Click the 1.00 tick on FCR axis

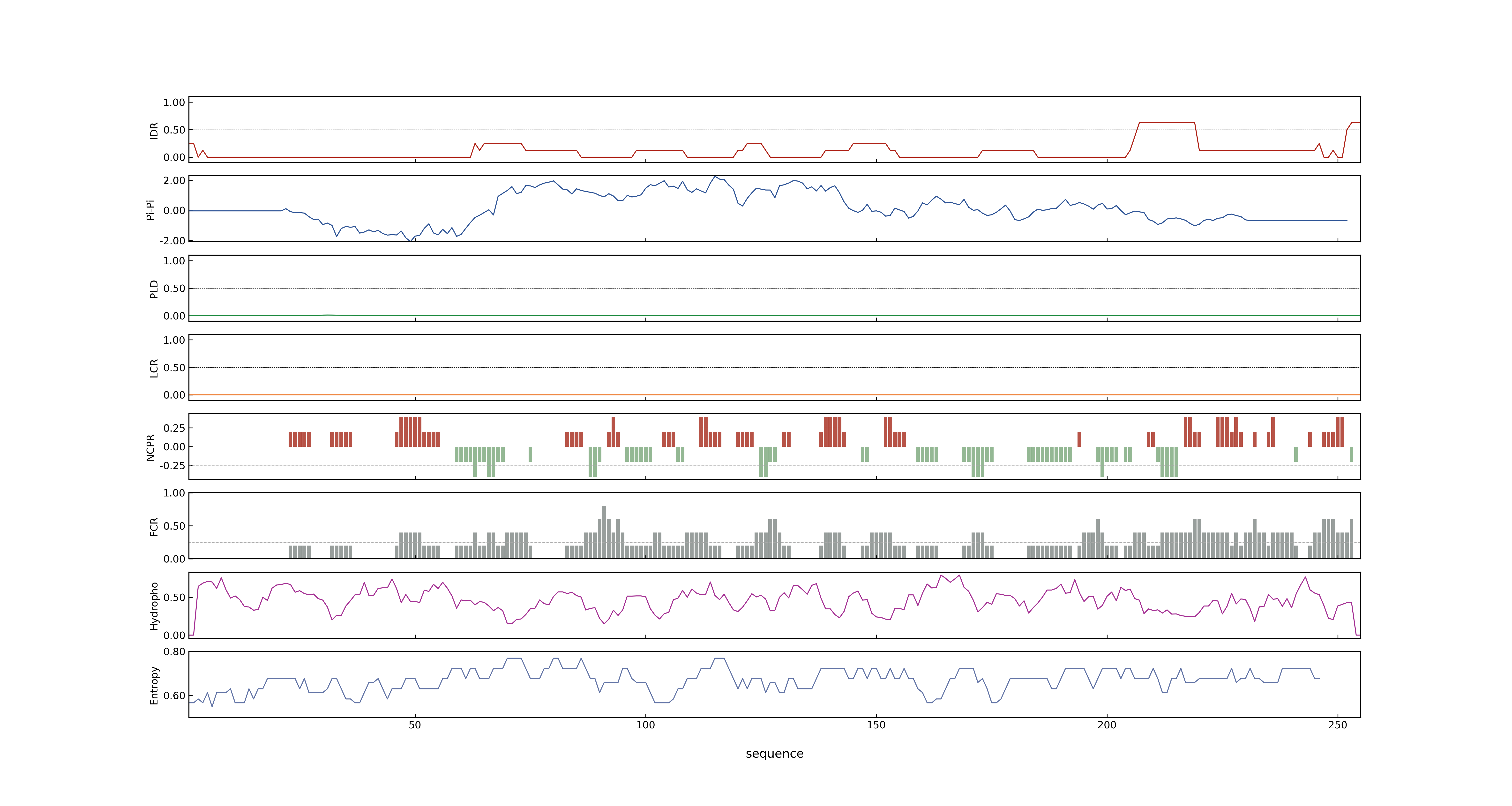click(x=174, y=493)
